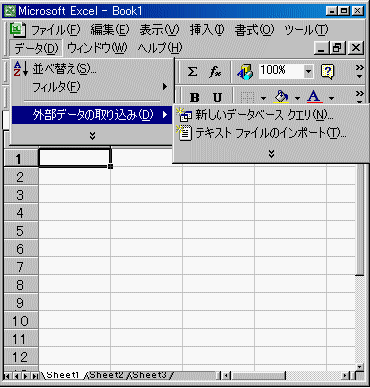
Task: Click the vertical scrollbar thumb
Action: 359,218
